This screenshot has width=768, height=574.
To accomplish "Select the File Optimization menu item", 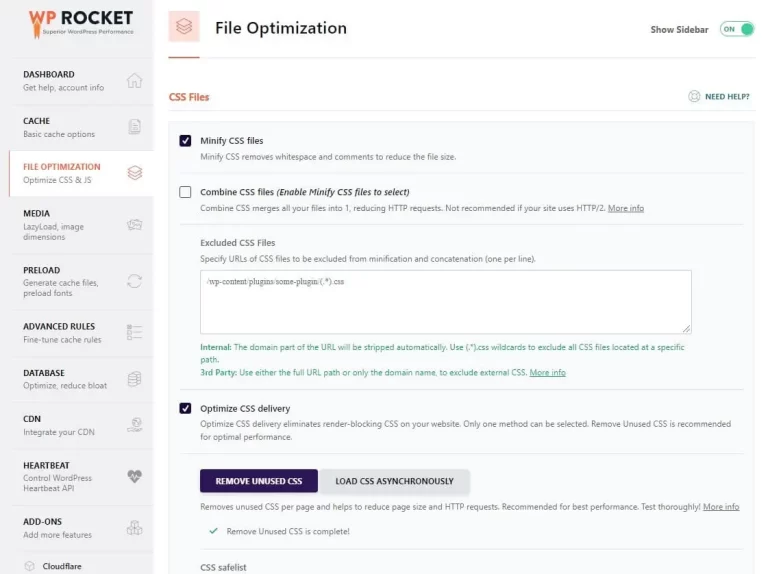I will pyautogui.click(x=82, y=173).
